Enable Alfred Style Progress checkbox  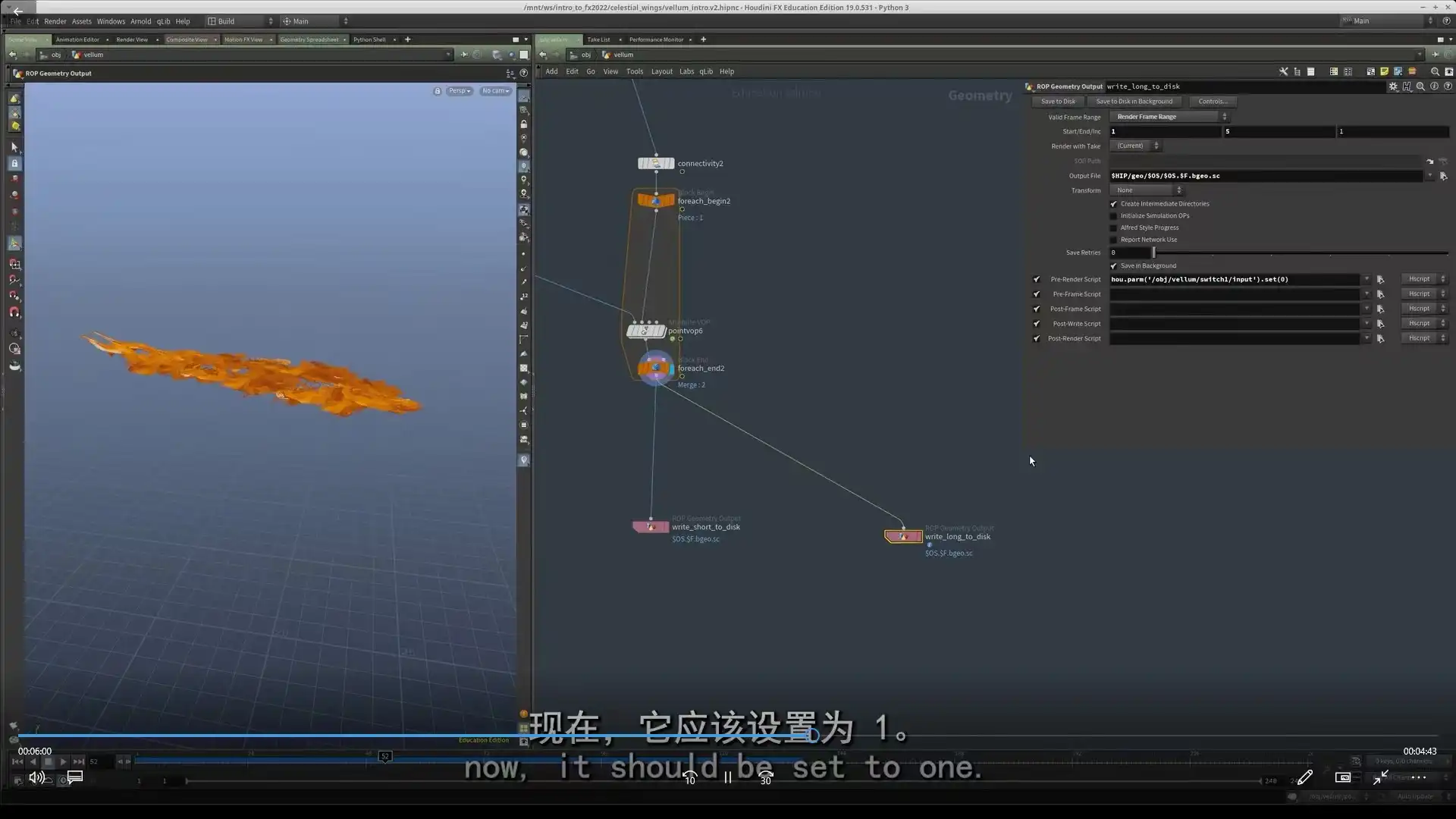point(1114,228)
